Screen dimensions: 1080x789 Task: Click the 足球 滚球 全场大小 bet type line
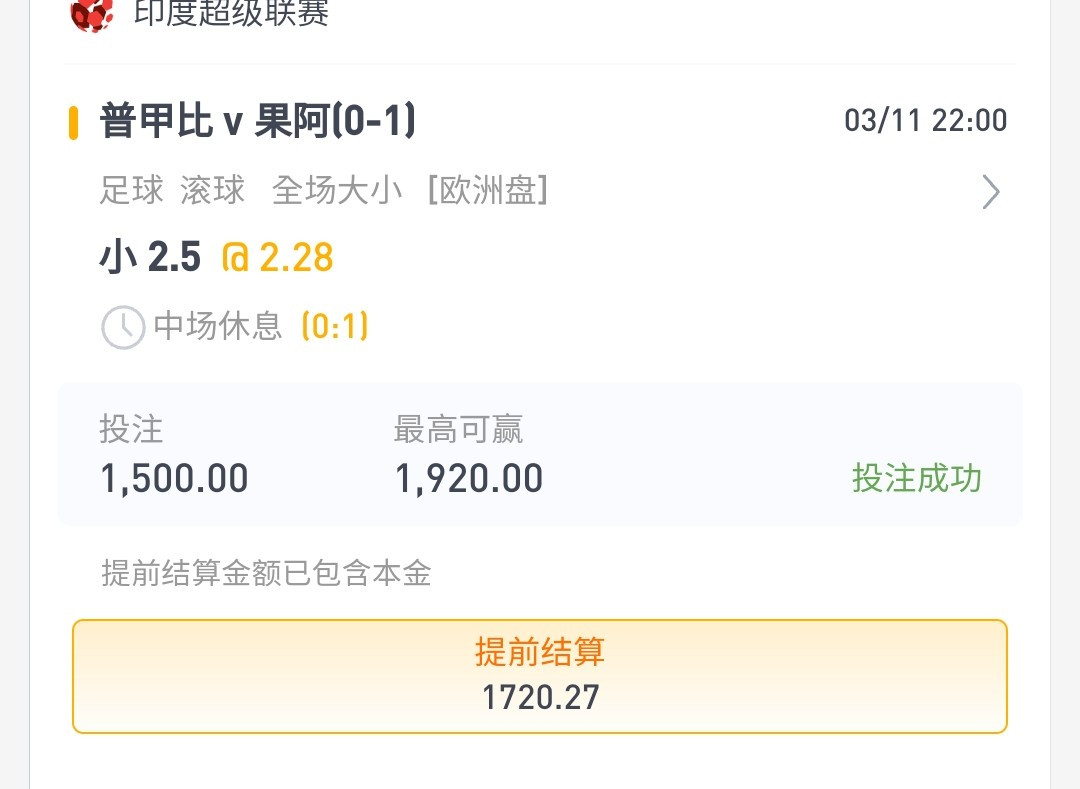pos(251,190)
